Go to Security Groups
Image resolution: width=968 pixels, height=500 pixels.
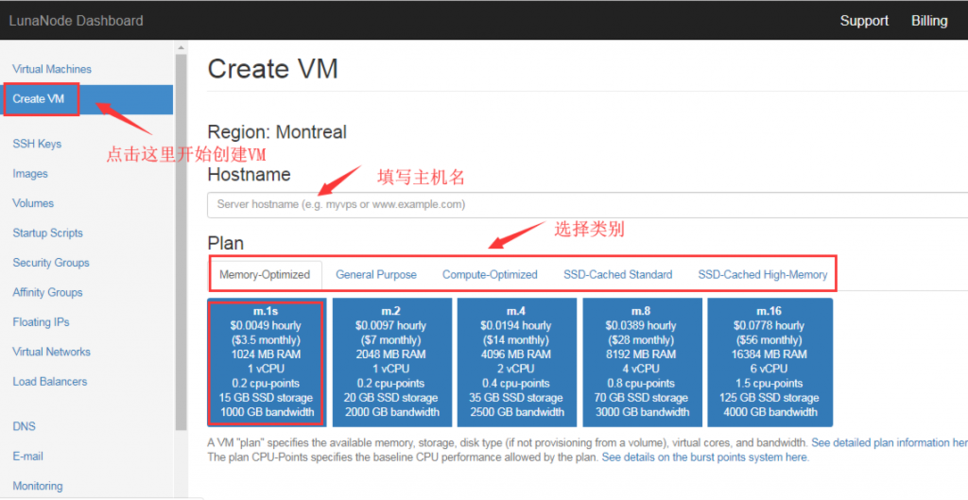coord(51,262)
